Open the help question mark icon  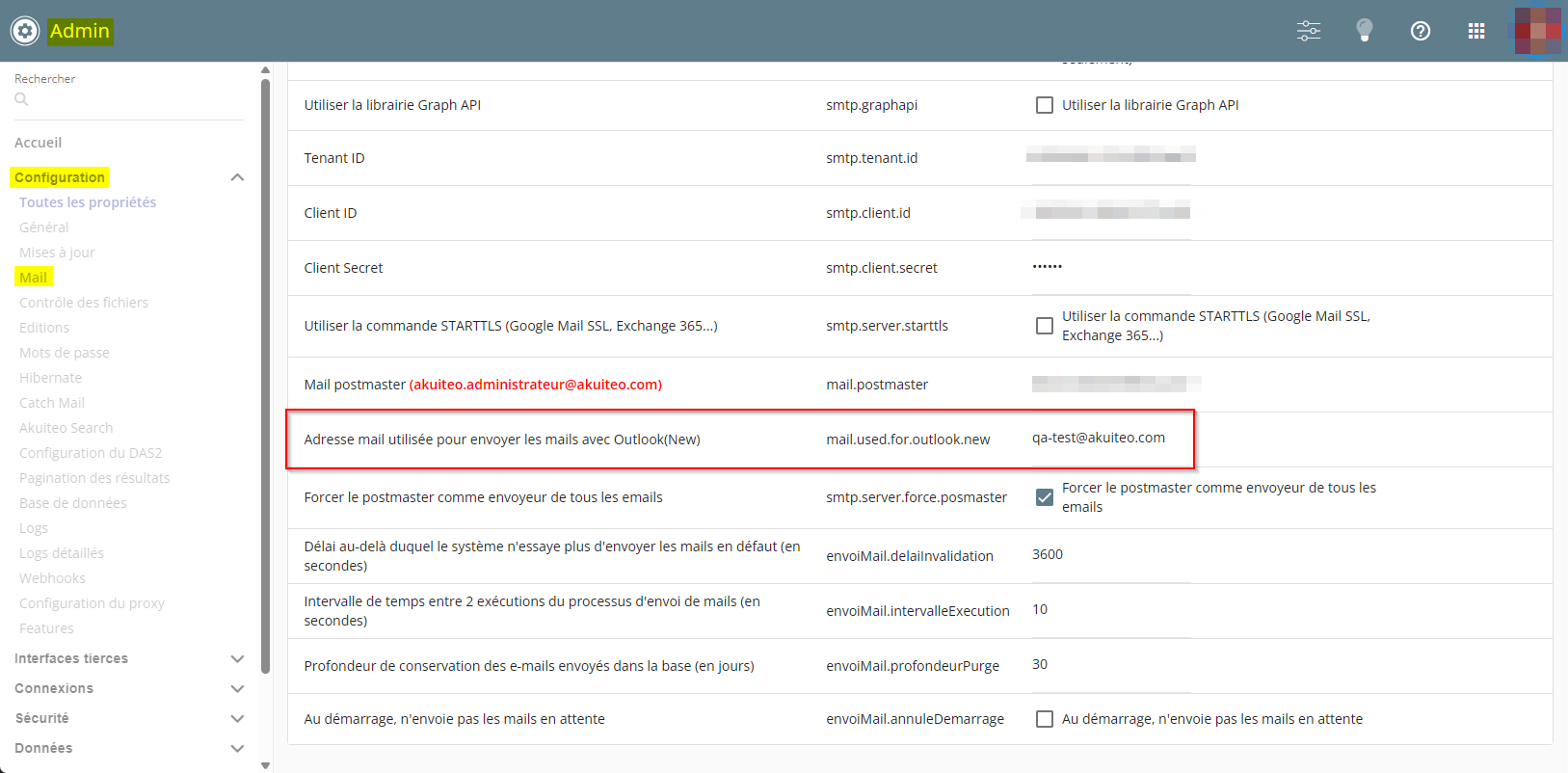point(1420,31)
